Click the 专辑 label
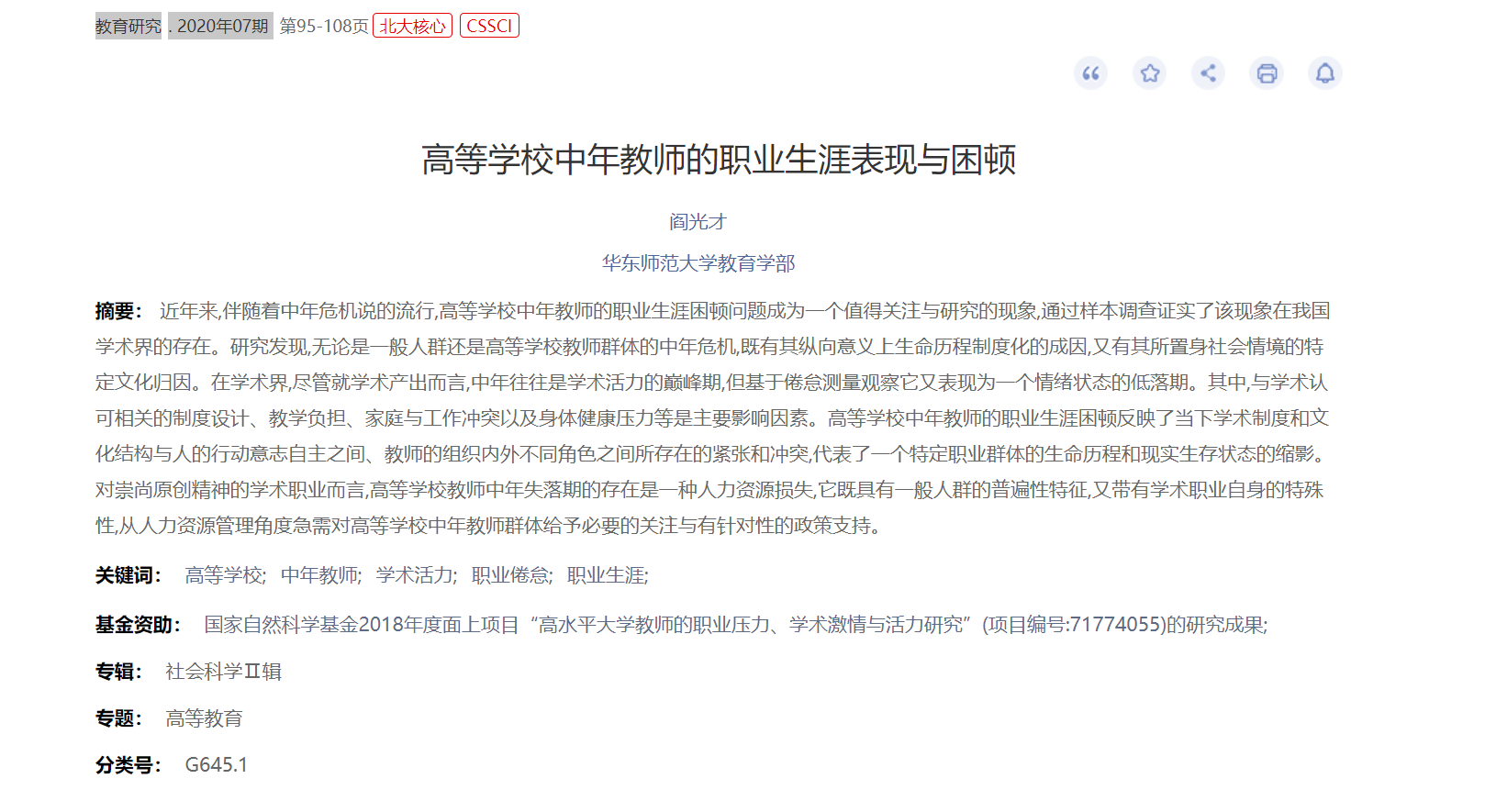The width and height of the screenshot is (1485, 812). click(x=118, y=672)
